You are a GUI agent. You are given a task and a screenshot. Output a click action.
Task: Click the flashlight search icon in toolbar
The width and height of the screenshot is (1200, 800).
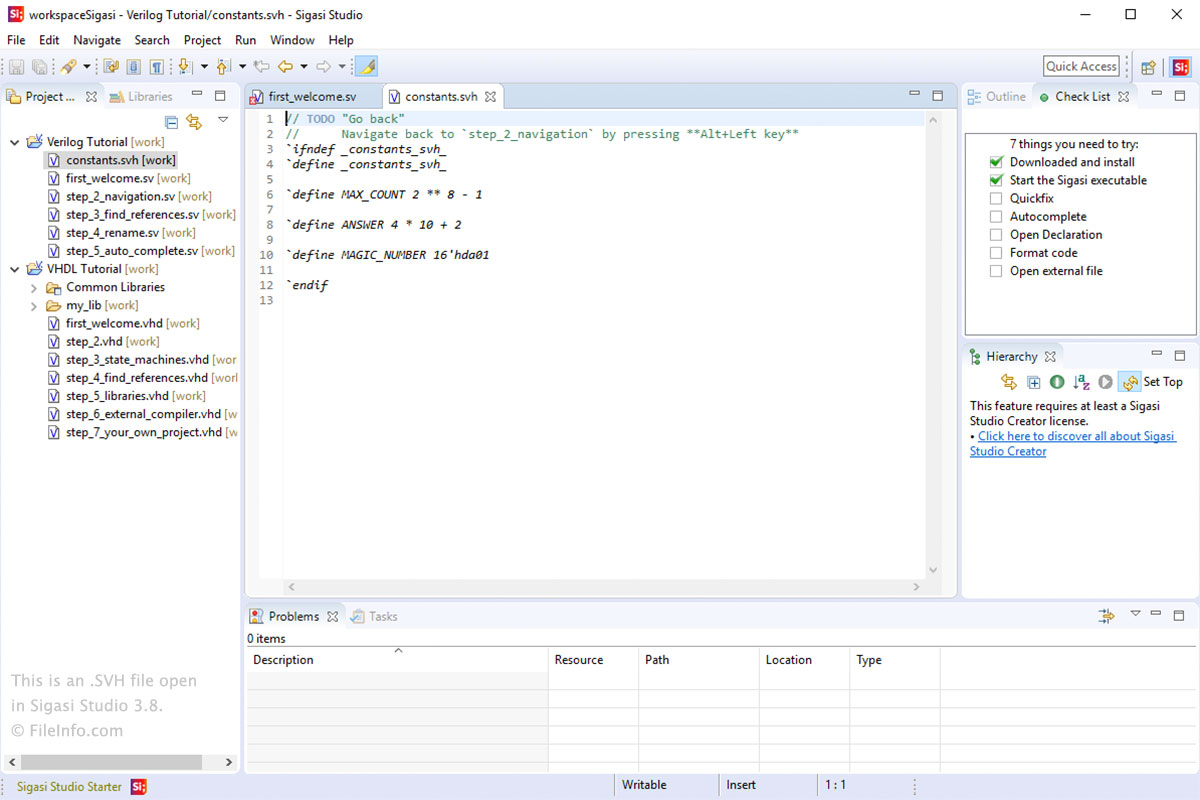[x=68, y=67]
